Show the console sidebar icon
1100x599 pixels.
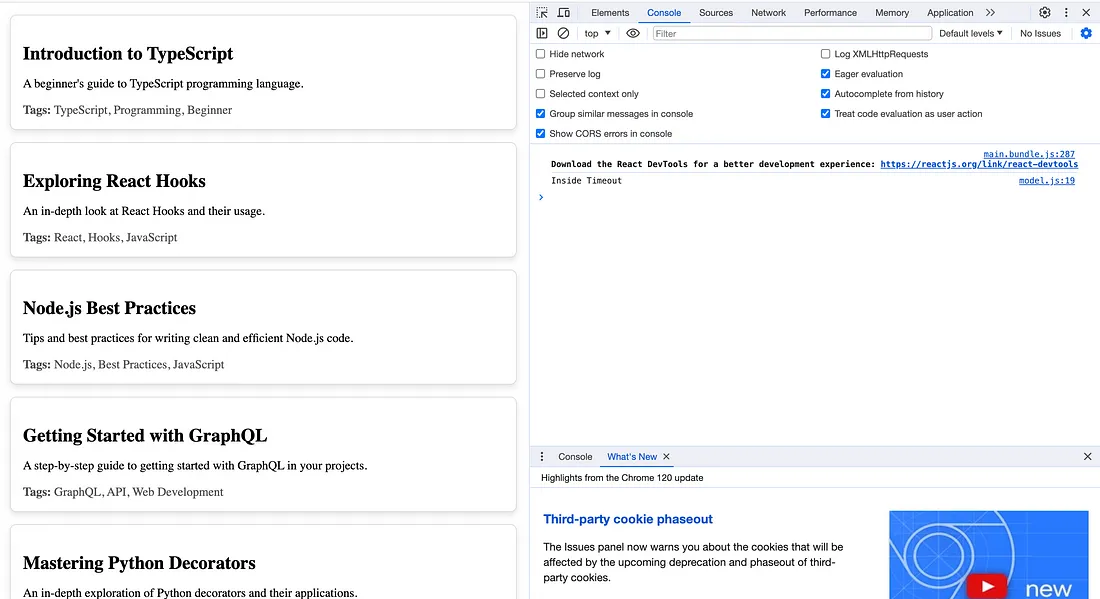click(x=542, y=33)
